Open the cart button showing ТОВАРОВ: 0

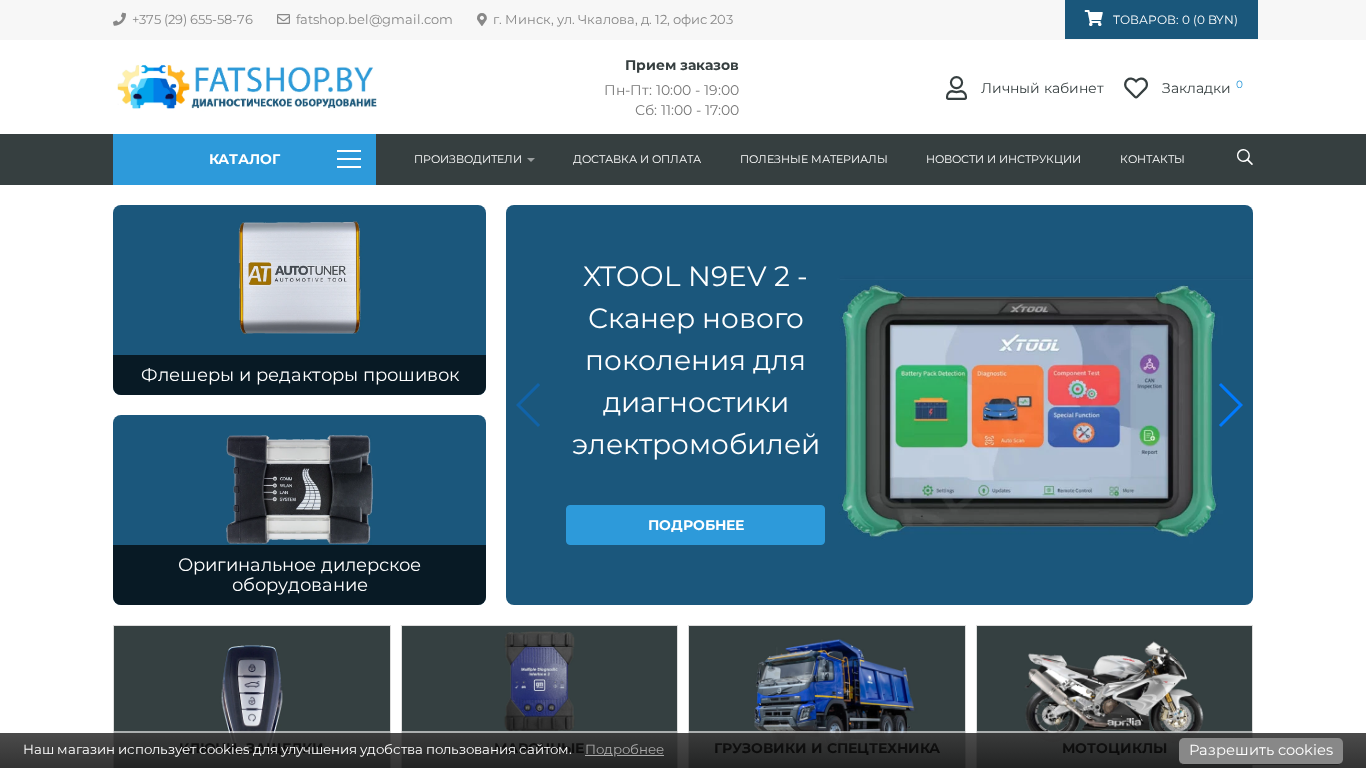coord(1161,19)
